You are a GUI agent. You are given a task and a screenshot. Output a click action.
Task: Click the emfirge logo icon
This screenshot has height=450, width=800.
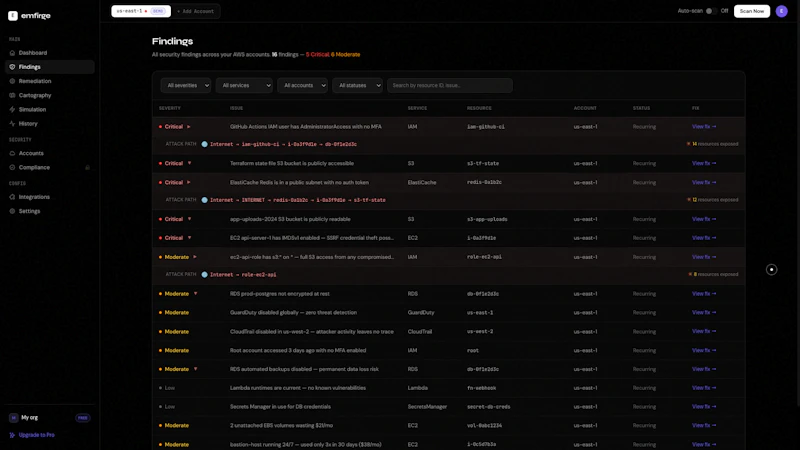click(13, 16)
